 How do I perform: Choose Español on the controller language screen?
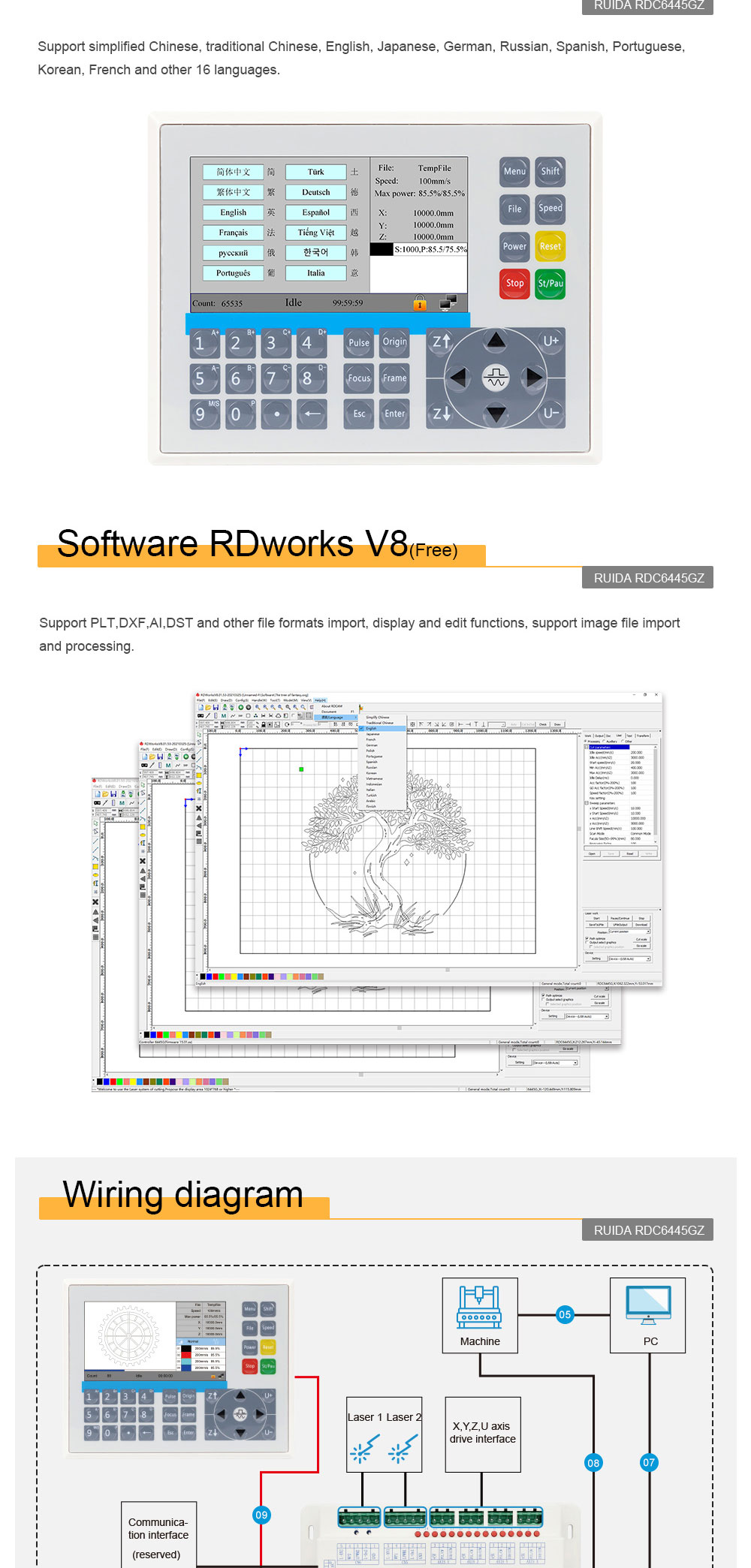(316, 212)
